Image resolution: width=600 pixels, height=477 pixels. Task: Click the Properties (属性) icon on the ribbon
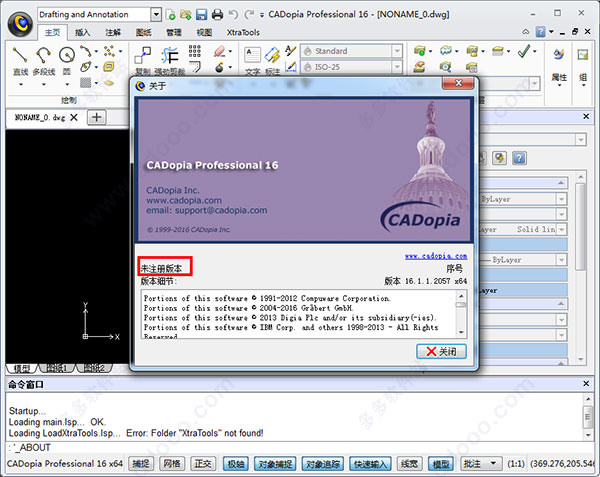tap(559, 55)
